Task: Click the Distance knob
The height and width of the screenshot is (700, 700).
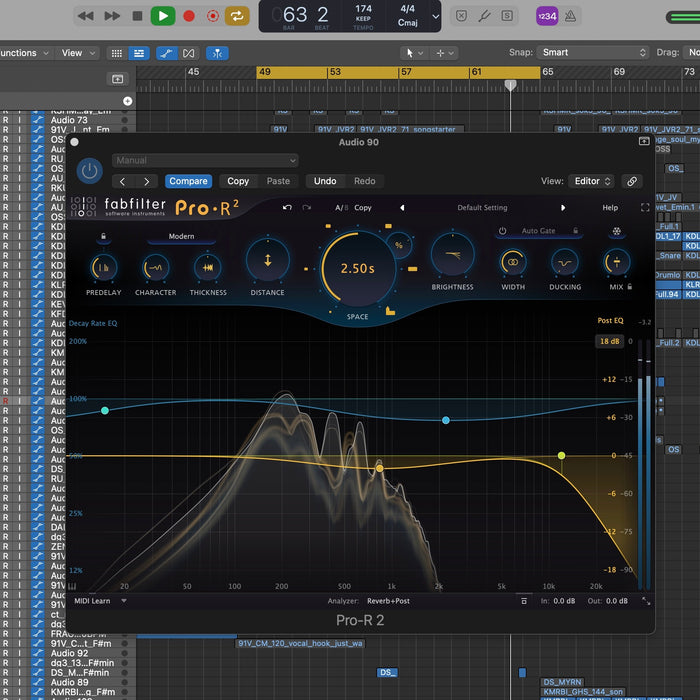Action: click(268, 260)
